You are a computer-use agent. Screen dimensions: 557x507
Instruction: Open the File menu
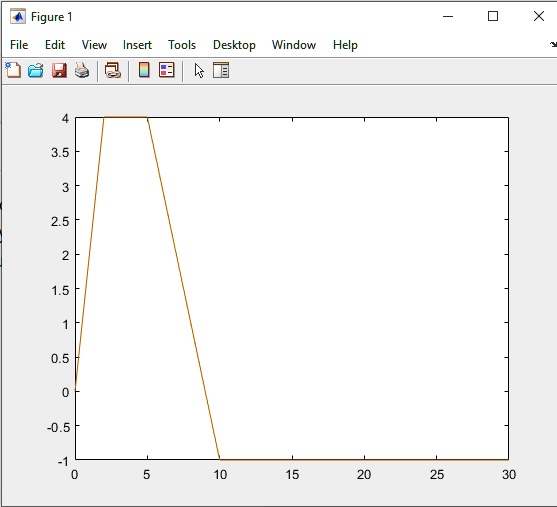click(x=19, y=45)
